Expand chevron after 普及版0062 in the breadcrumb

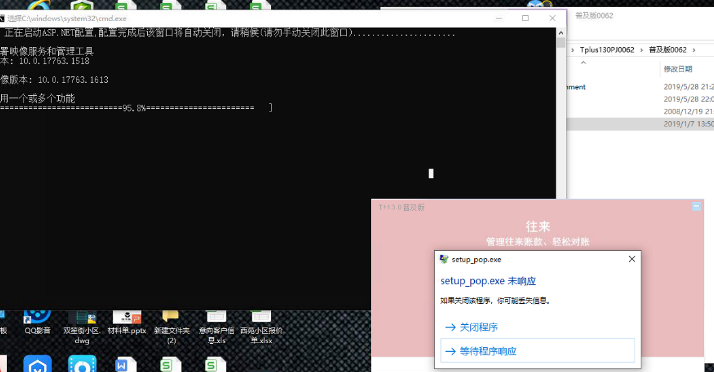pyautogui.click(x=694, y=50)
